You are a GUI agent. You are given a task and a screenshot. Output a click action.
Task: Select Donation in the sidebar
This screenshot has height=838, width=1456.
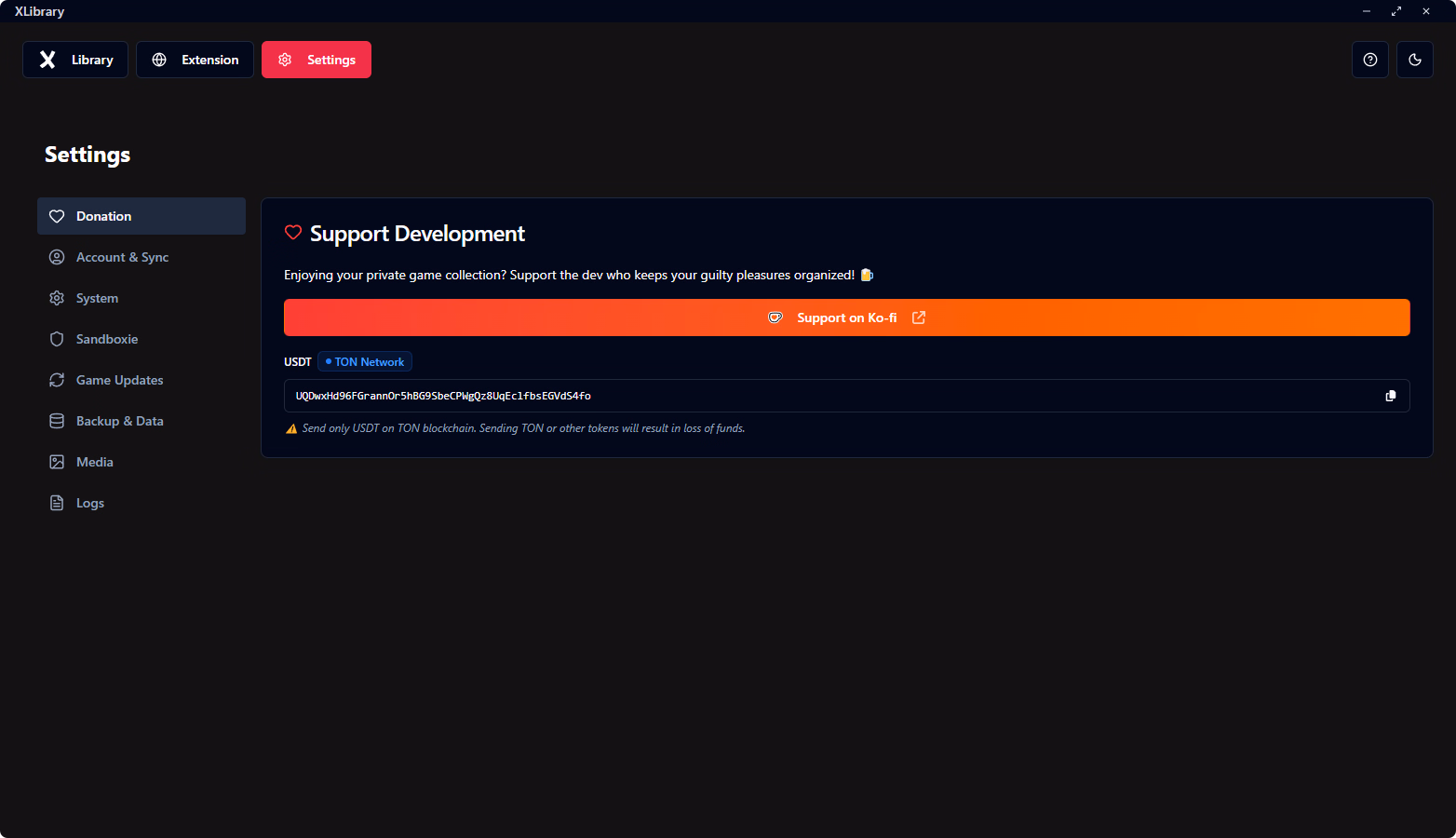coord(103,216)
